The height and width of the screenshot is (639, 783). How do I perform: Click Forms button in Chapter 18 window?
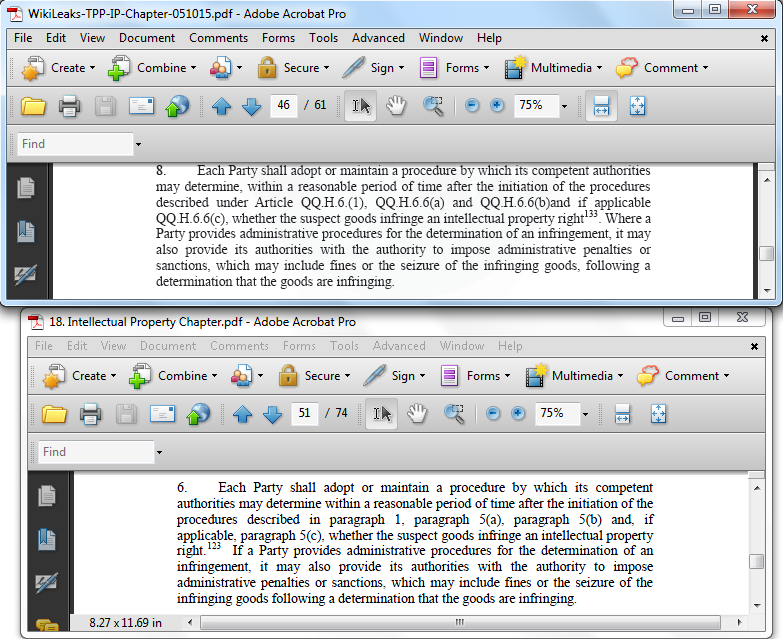(475, 376)
